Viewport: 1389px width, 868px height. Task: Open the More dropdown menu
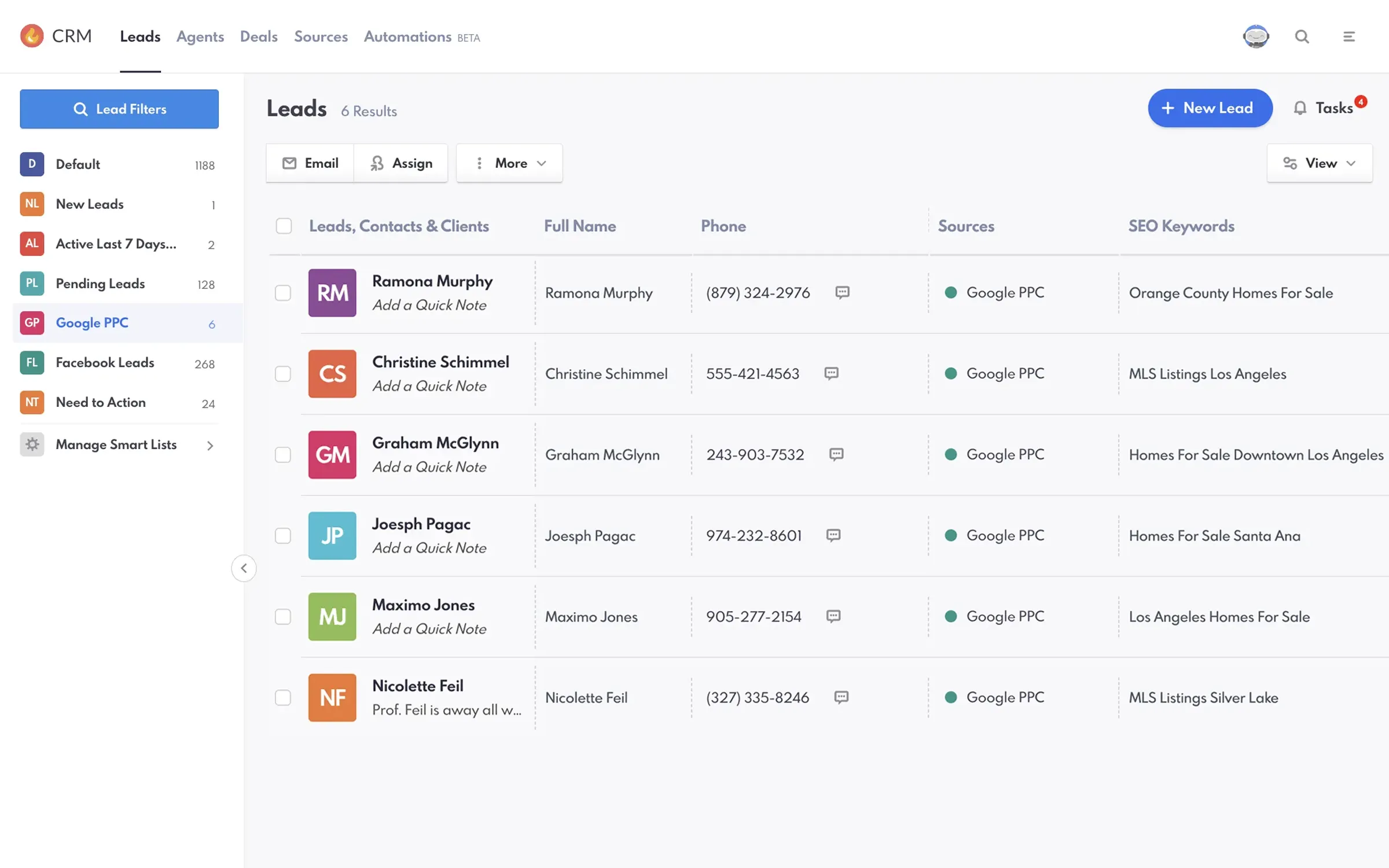[509, 163]
